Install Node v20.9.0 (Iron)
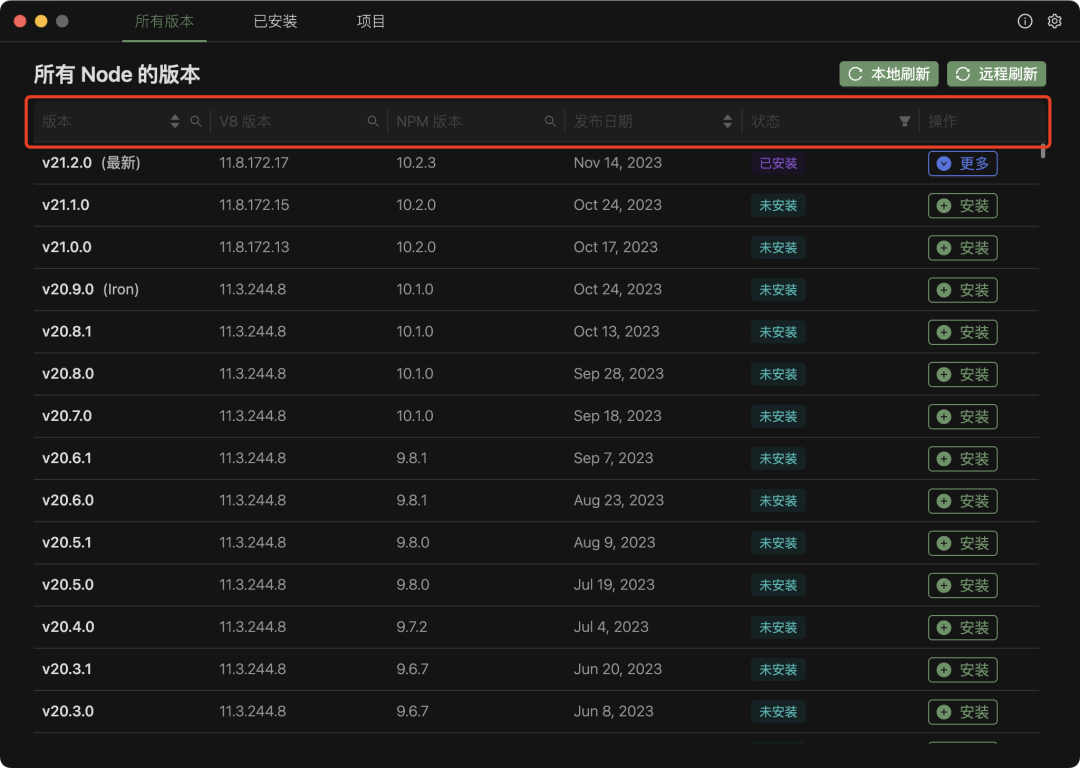Image resolution: width=1080 pixels, height=768 pixels. (x=962, y=290)
